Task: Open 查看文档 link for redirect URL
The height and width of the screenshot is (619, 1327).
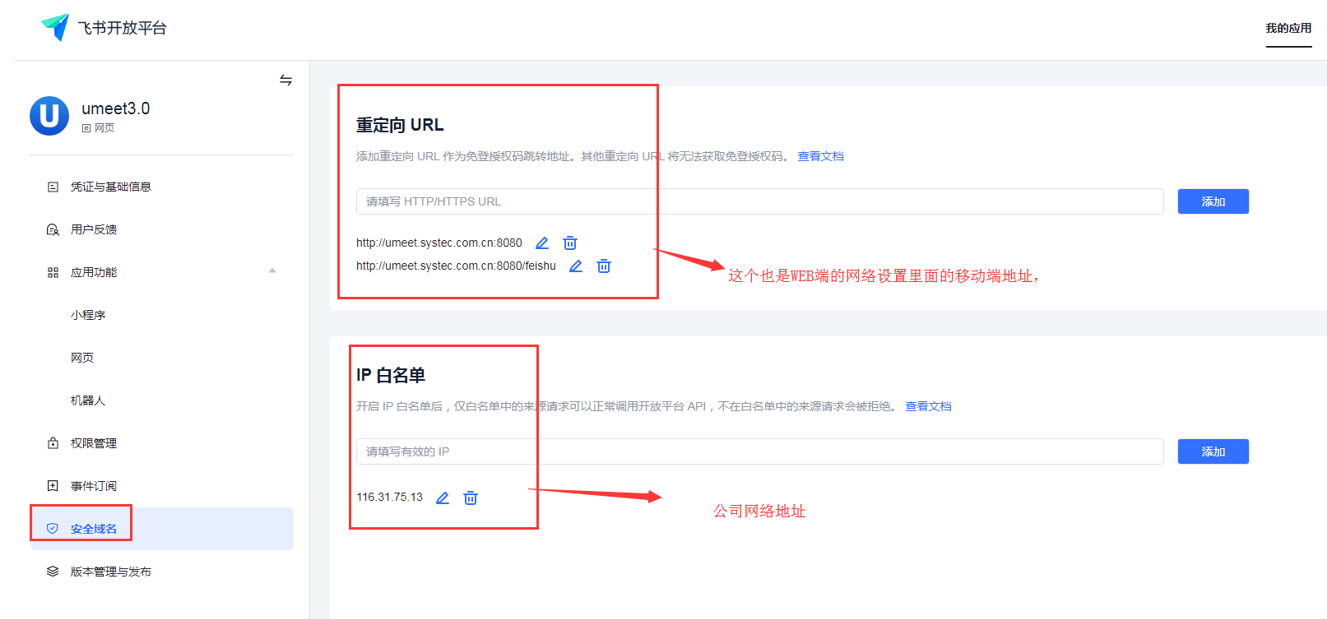Action: (x=820, y=157)
